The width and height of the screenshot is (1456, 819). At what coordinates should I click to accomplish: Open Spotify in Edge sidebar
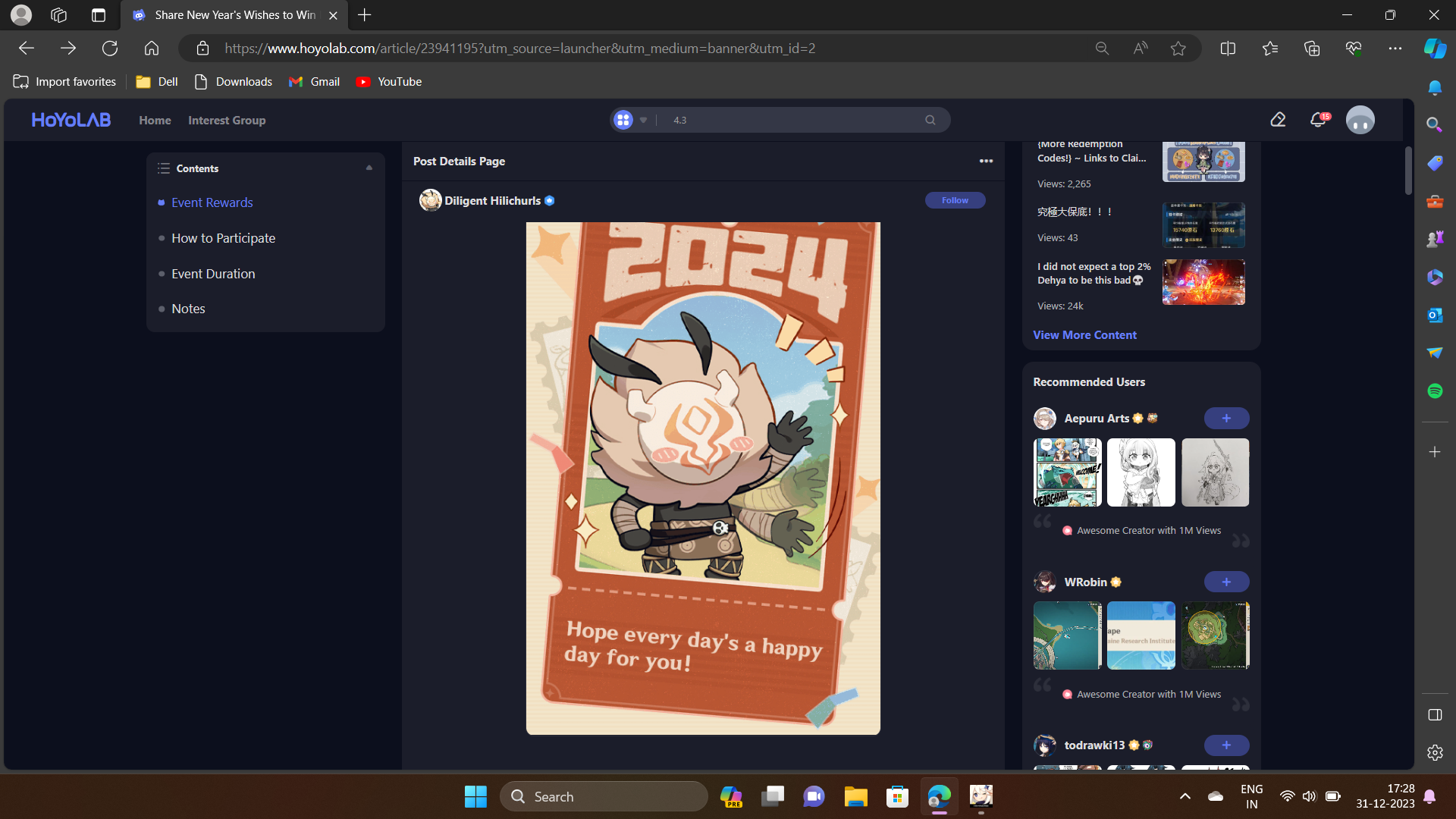pos(1435,391)
